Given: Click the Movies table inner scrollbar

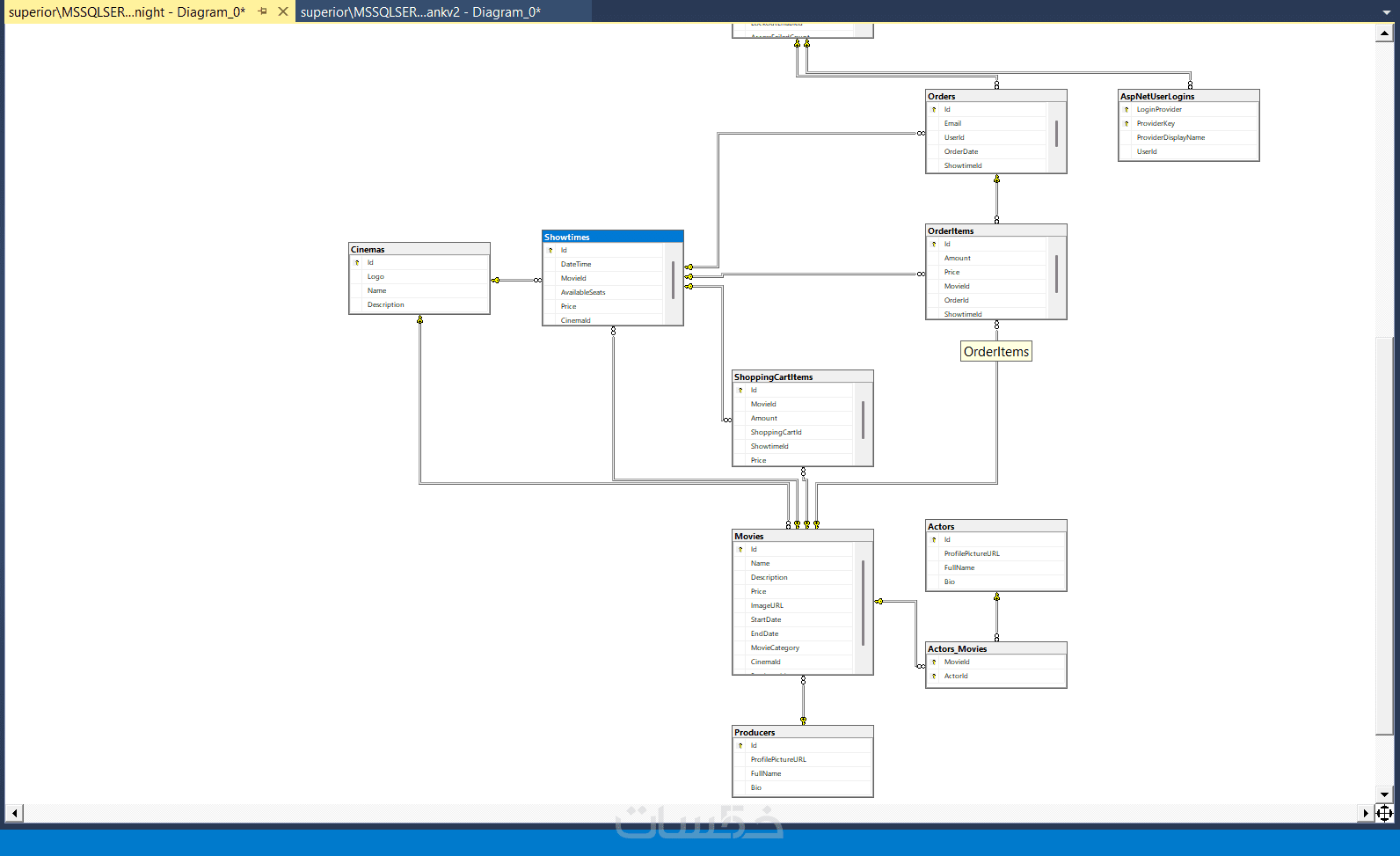Looking at the screenshot, I should [863, 603].
